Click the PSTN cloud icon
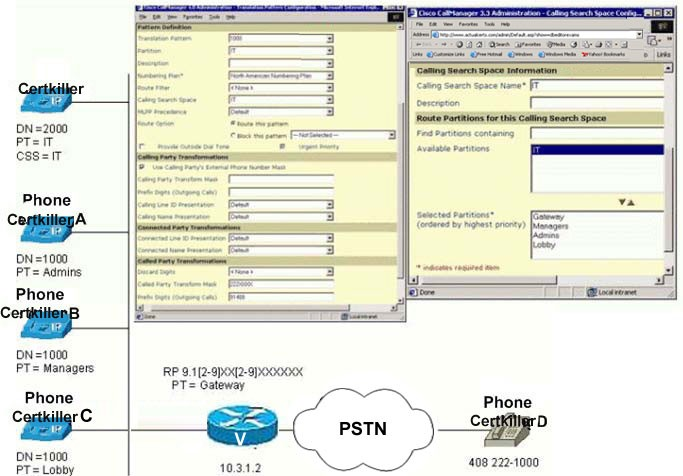 (x=363, y=429)
